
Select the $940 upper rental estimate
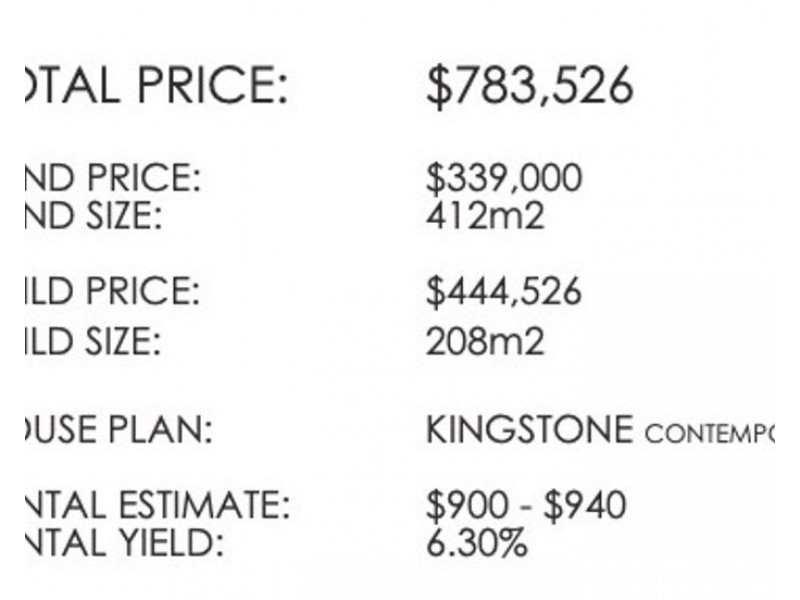[x=585, y=506]
